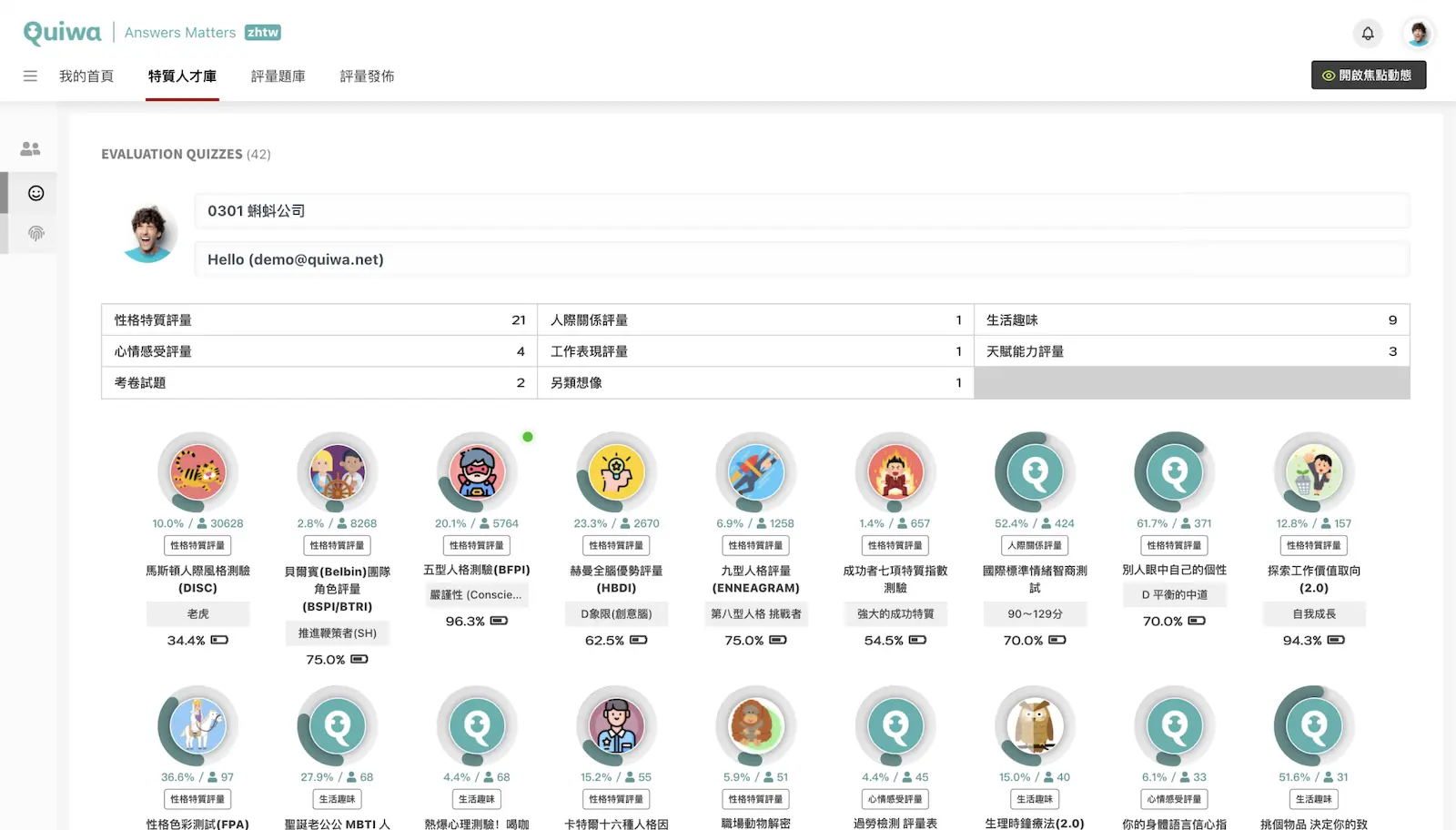Filter by 另類想像 category row

(x=755, y=383)
